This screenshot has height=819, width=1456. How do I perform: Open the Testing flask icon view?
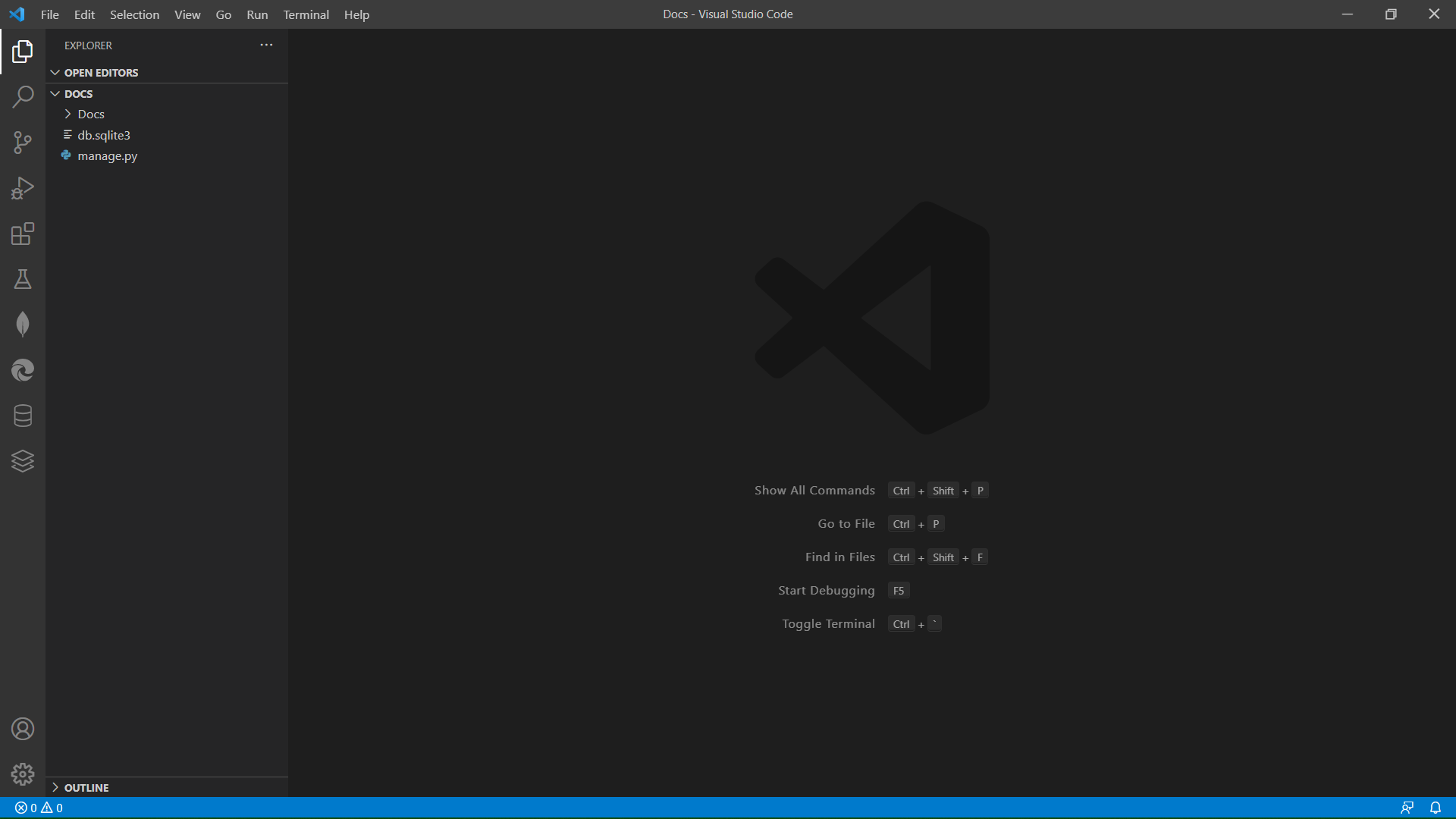[23, 279]
